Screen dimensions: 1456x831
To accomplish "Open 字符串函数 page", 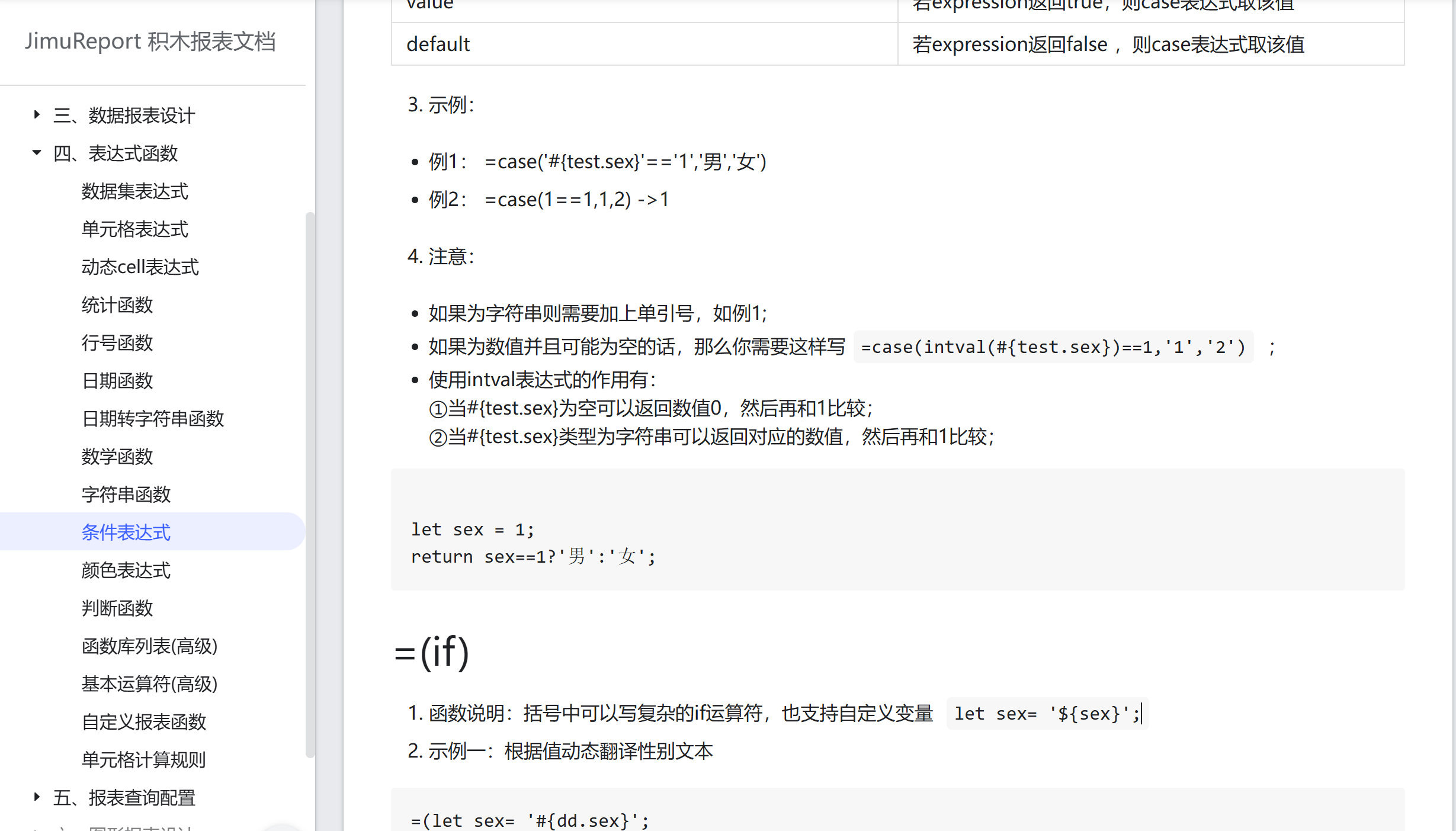I will [x=126, y=494].
